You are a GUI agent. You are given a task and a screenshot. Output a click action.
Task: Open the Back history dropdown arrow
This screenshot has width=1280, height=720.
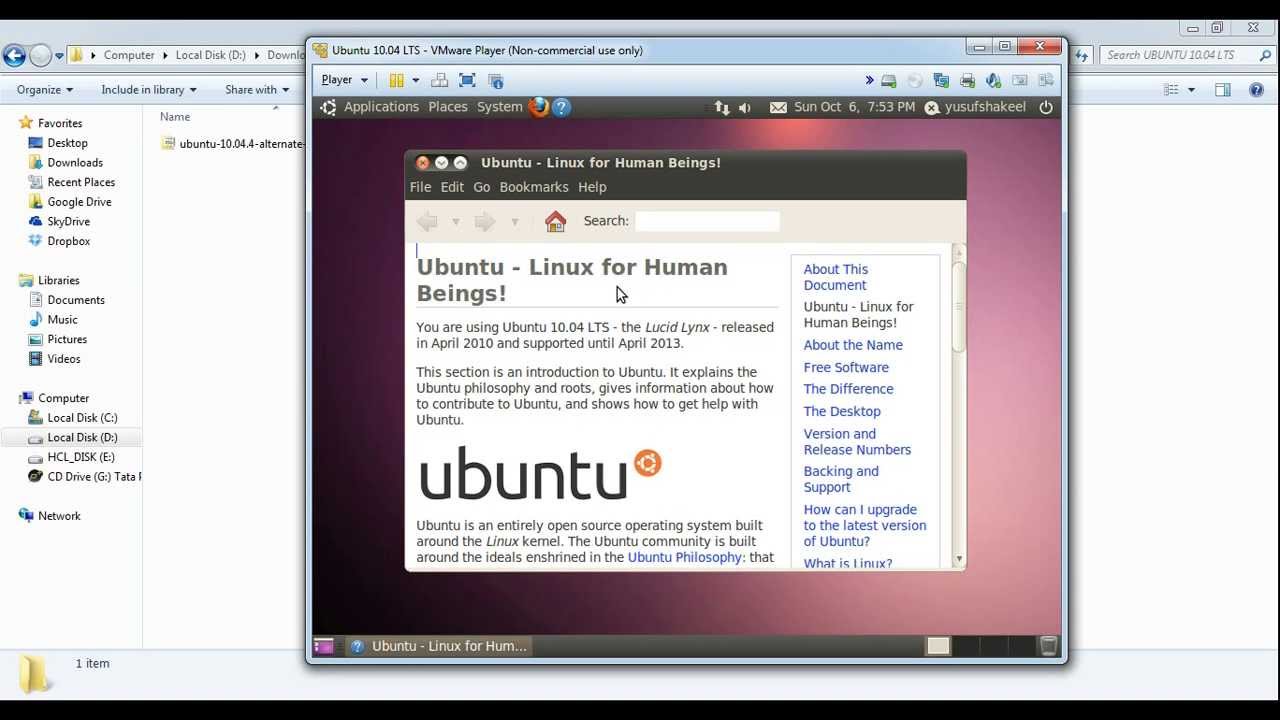pos(455,222)
